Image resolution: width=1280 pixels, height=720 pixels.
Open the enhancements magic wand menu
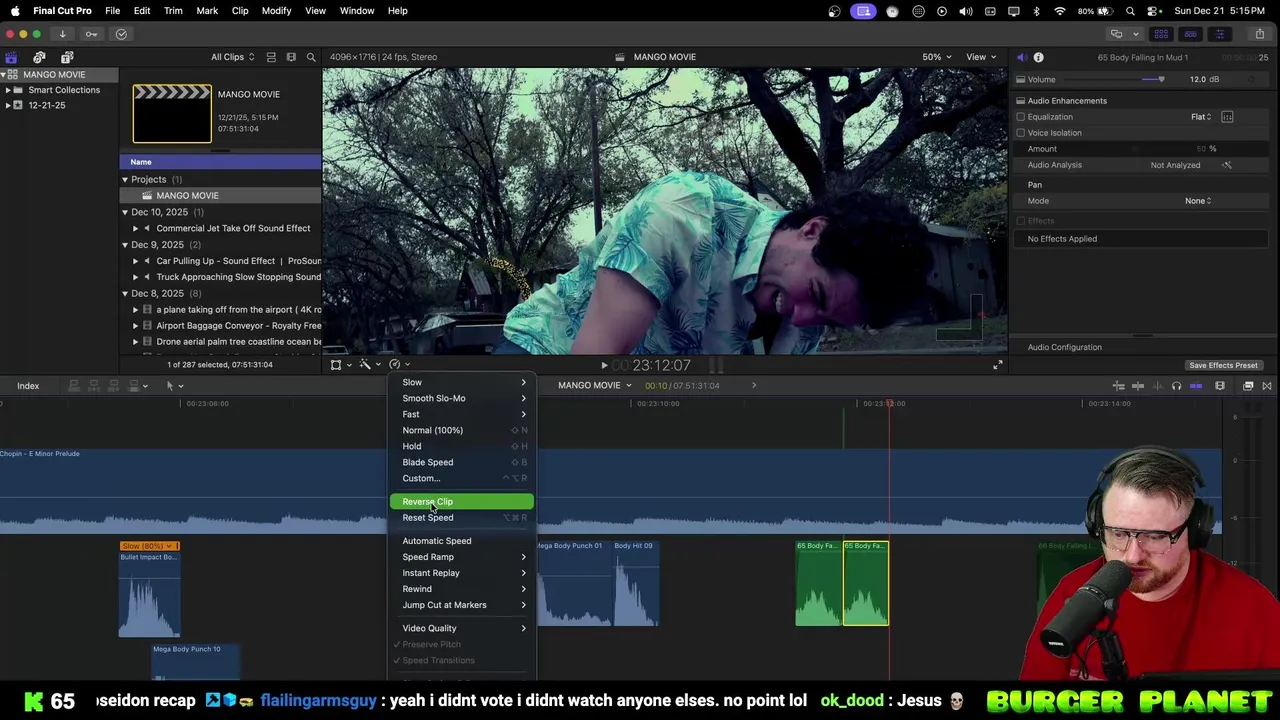tap(368, 365)
